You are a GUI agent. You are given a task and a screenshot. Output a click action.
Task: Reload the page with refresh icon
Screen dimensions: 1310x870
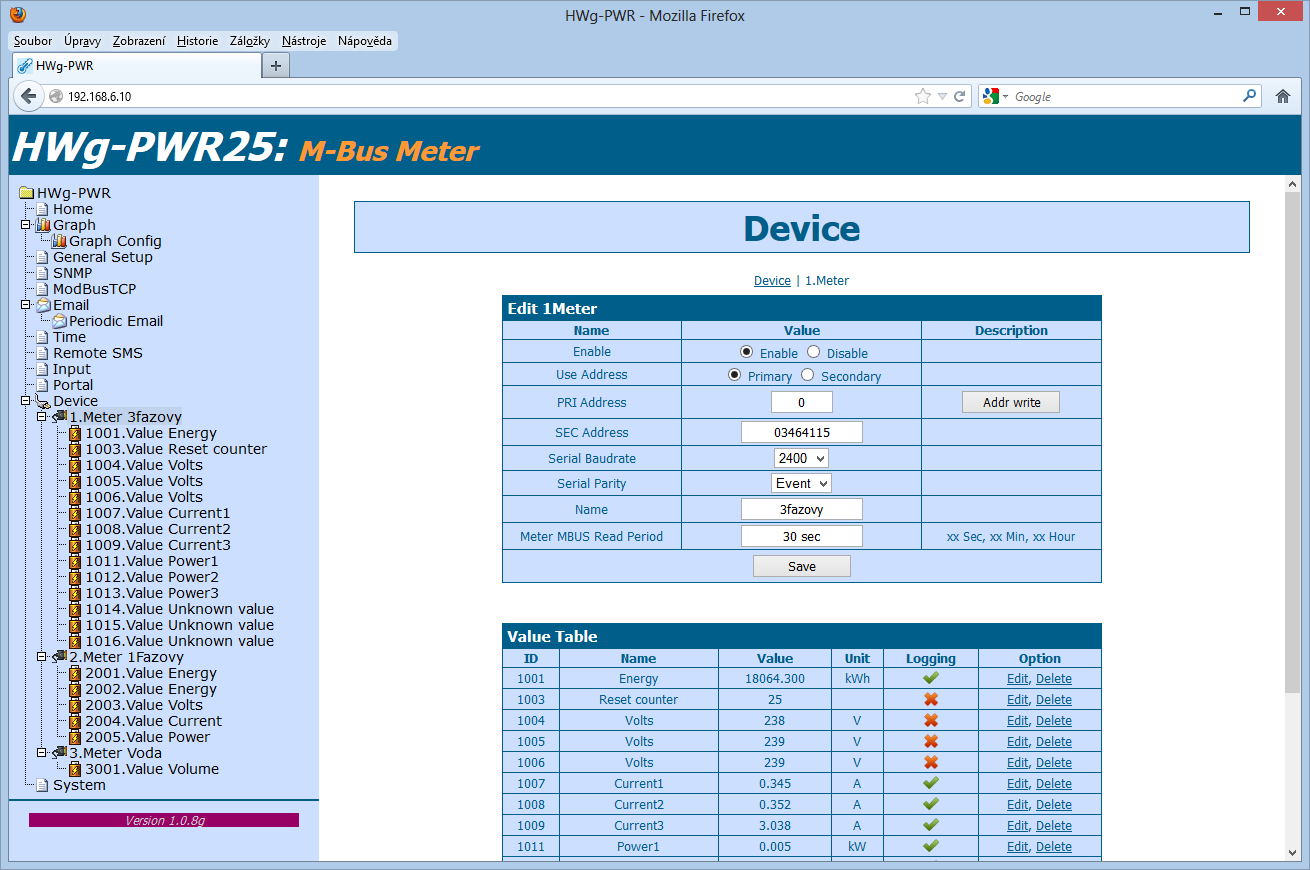960,97
